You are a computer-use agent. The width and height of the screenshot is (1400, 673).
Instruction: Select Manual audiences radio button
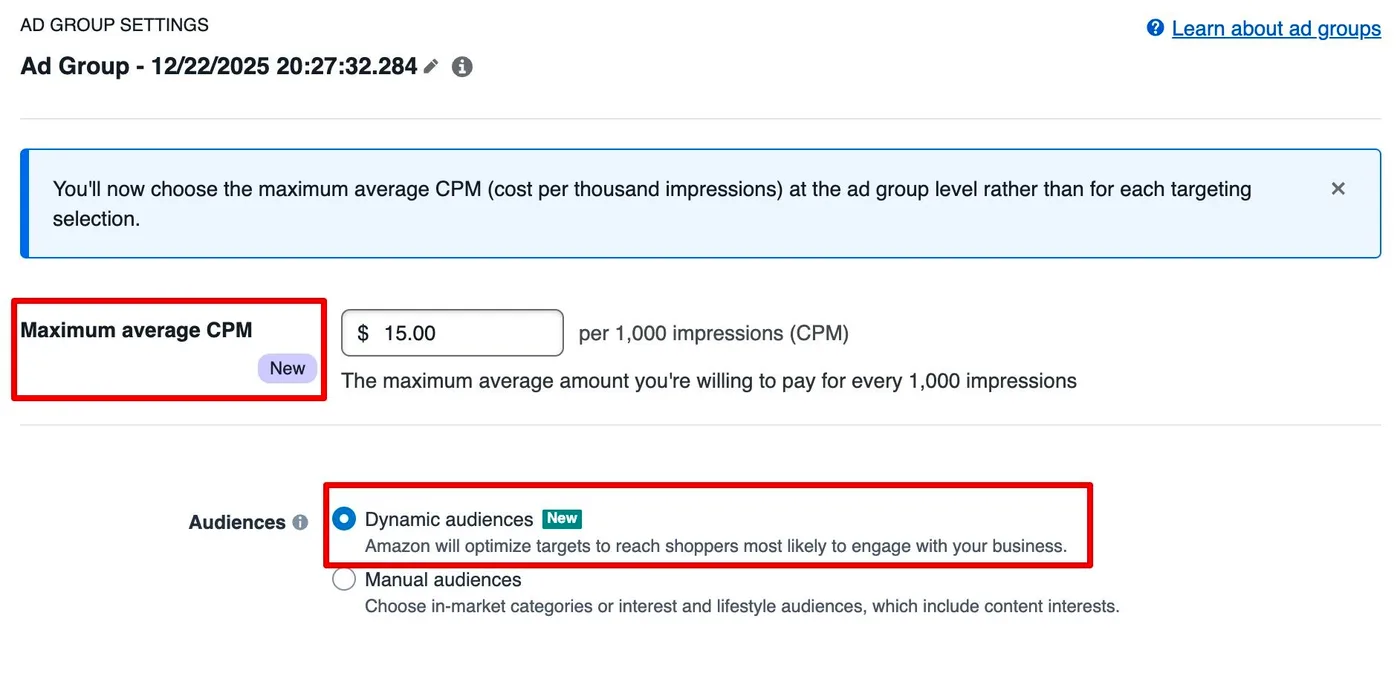pos(344,579)
